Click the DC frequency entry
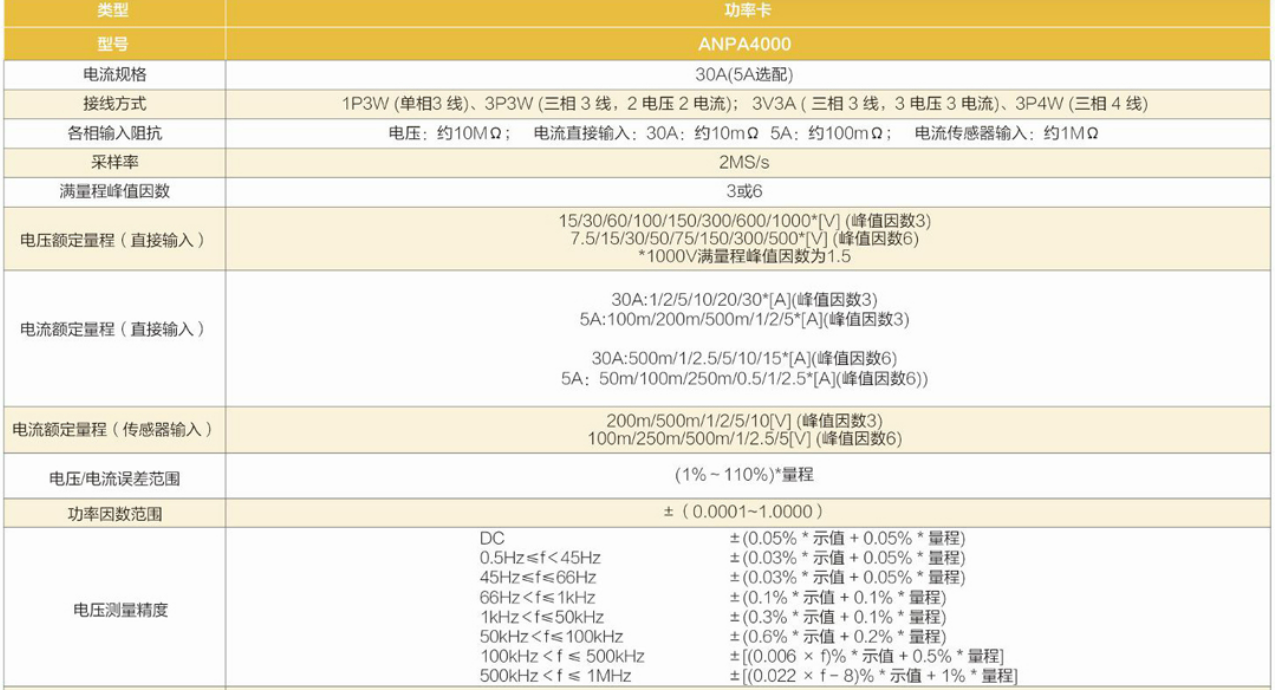Image resolution: width=1275 pixels, height=690 pixels. pos(492,538)
